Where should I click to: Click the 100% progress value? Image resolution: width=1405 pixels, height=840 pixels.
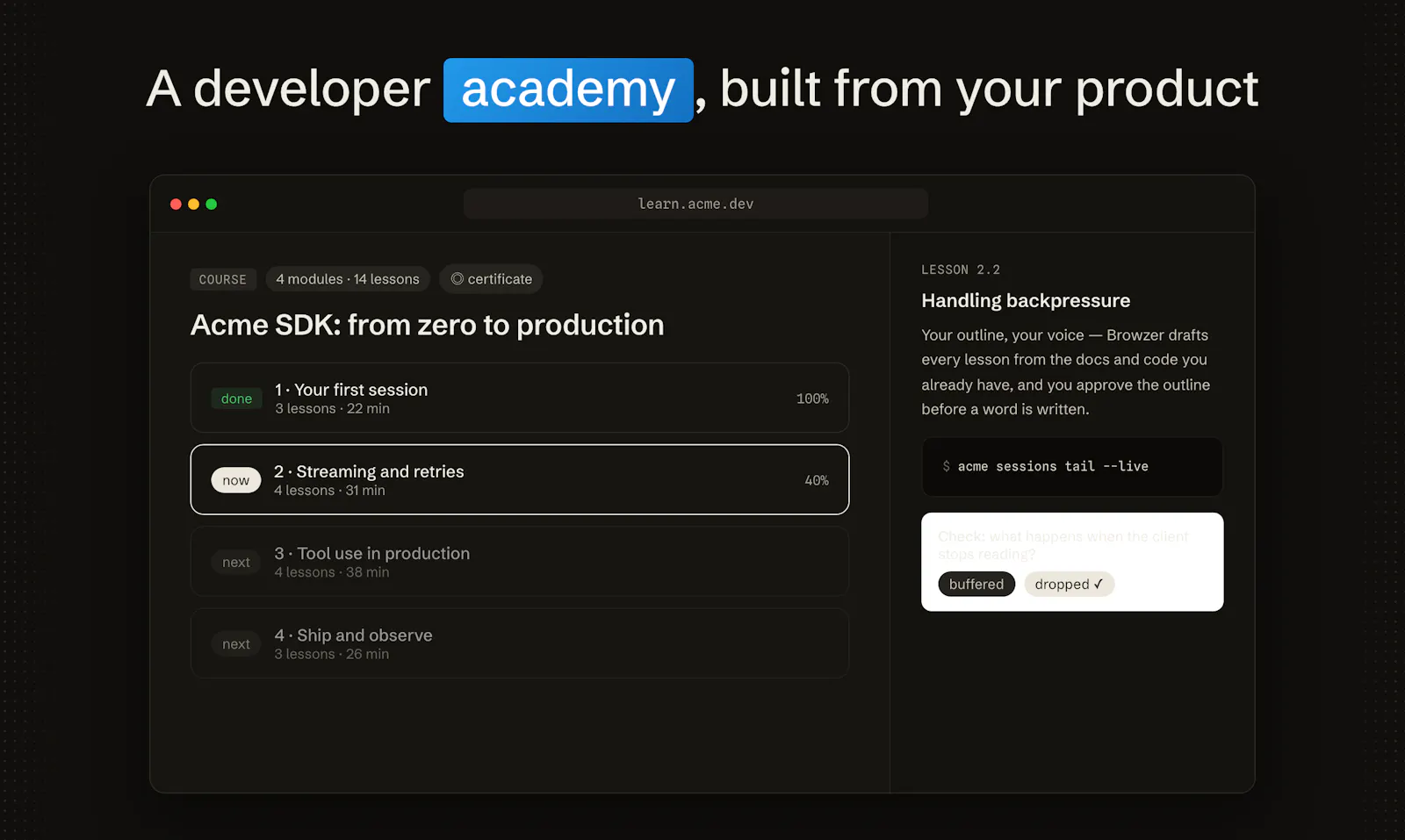click(812, 398)
